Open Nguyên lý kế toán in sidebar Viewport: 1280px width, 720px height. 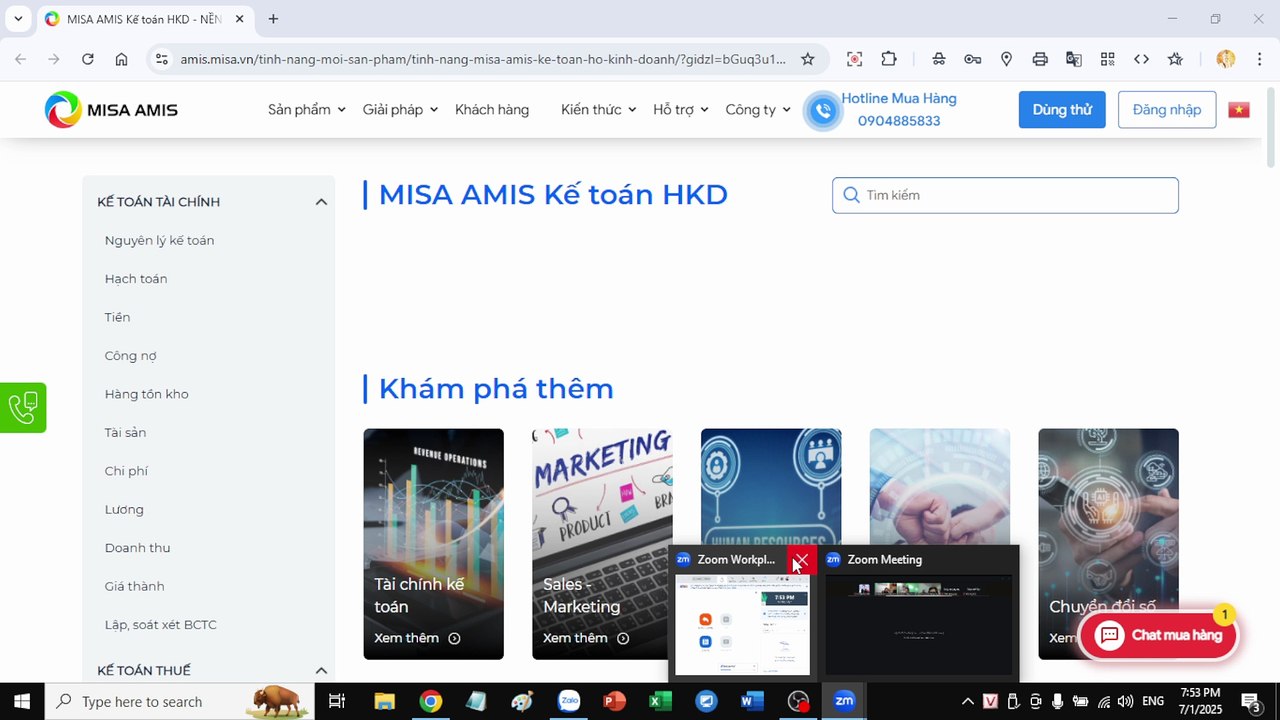coord(159,240)
